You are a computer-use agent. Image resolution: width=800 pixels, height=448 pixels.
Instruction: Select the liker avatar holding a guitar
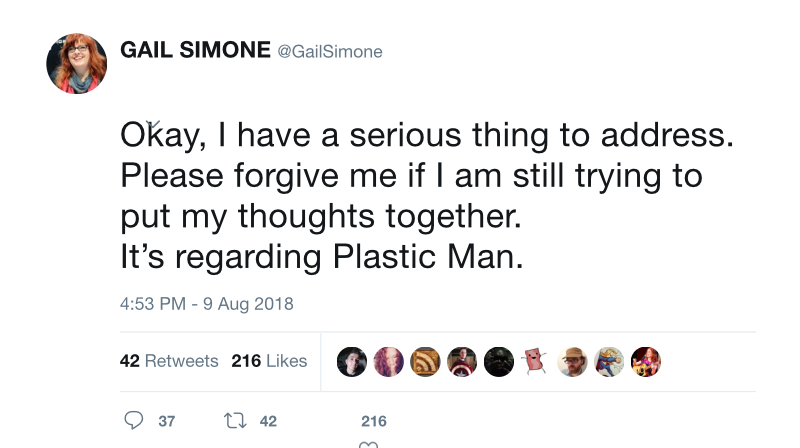[x=646, y=362]
